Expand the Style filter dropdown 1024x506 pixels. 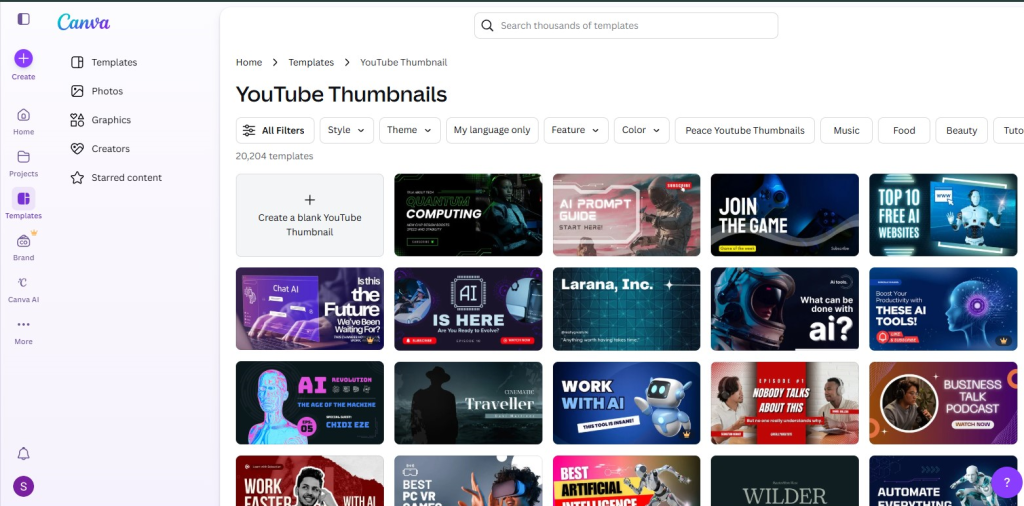pyautogui.click(x=347, y=130)
